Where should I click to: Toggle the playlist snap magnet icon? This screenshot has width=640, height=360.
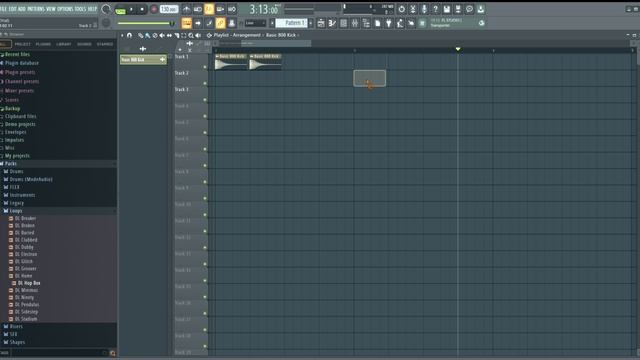[129, 36]
